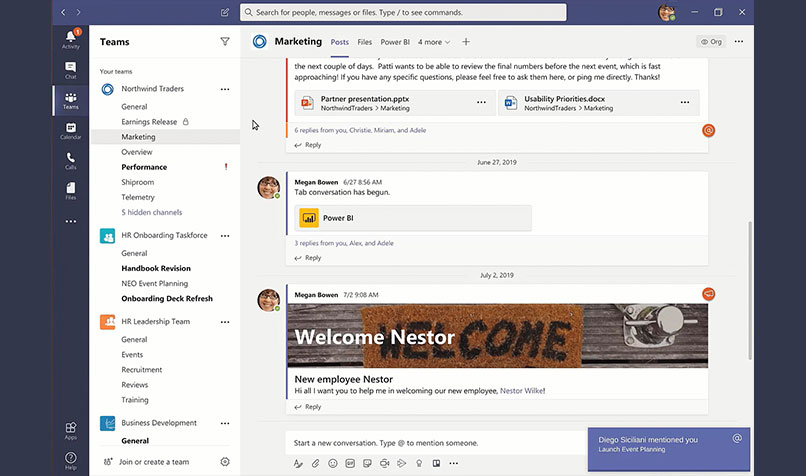Open the Files icon in sidebar
806x476 pixels.
click(x=70, y=190)
